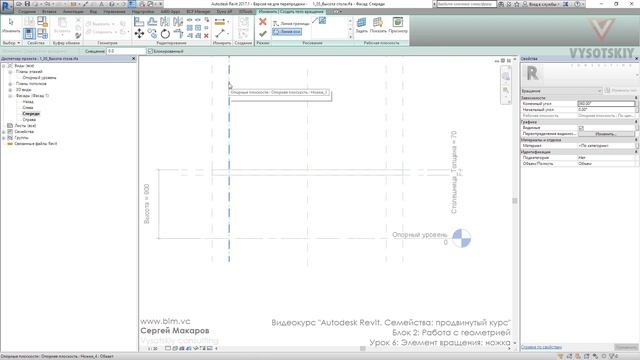Click the Смещение offset input field
The height and width of the screenshot is (360, 640).
[x=126, y=51]
